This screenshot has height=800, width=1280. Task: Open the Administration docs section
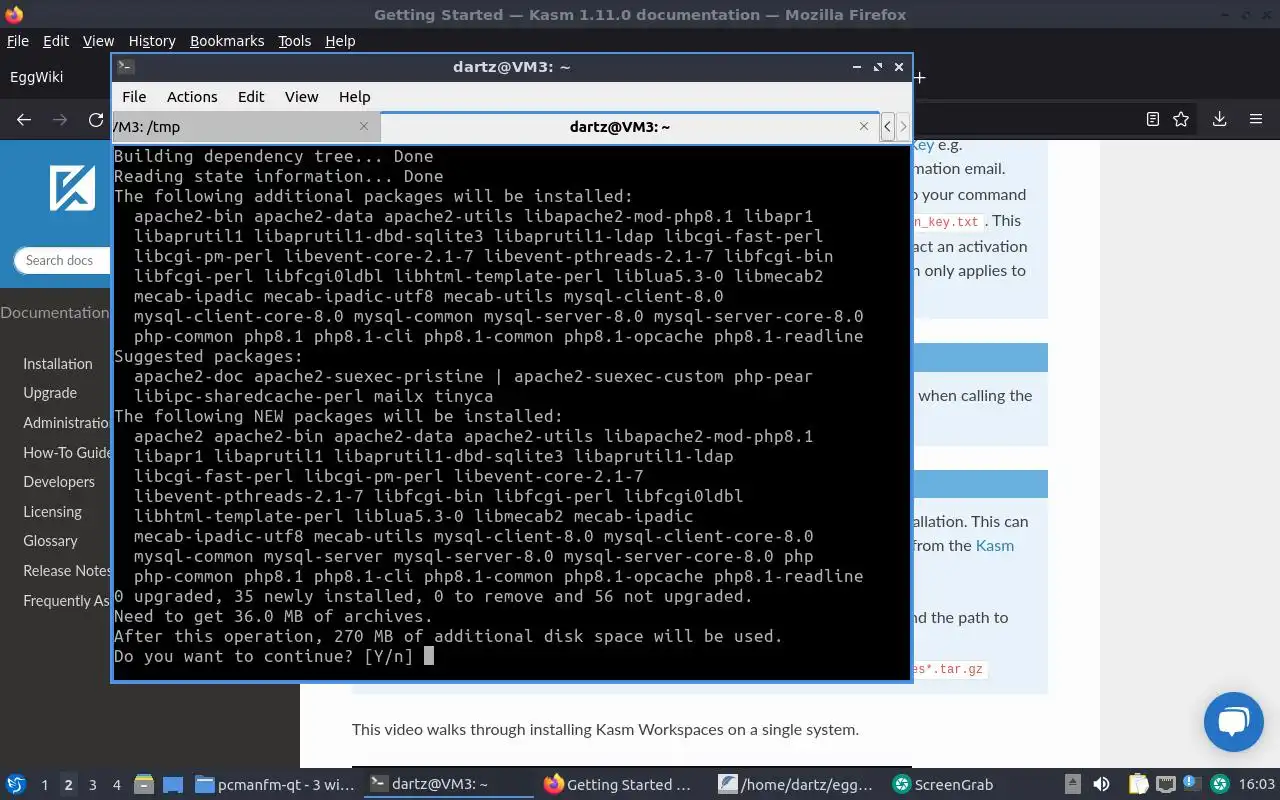(x=66, y=423)
